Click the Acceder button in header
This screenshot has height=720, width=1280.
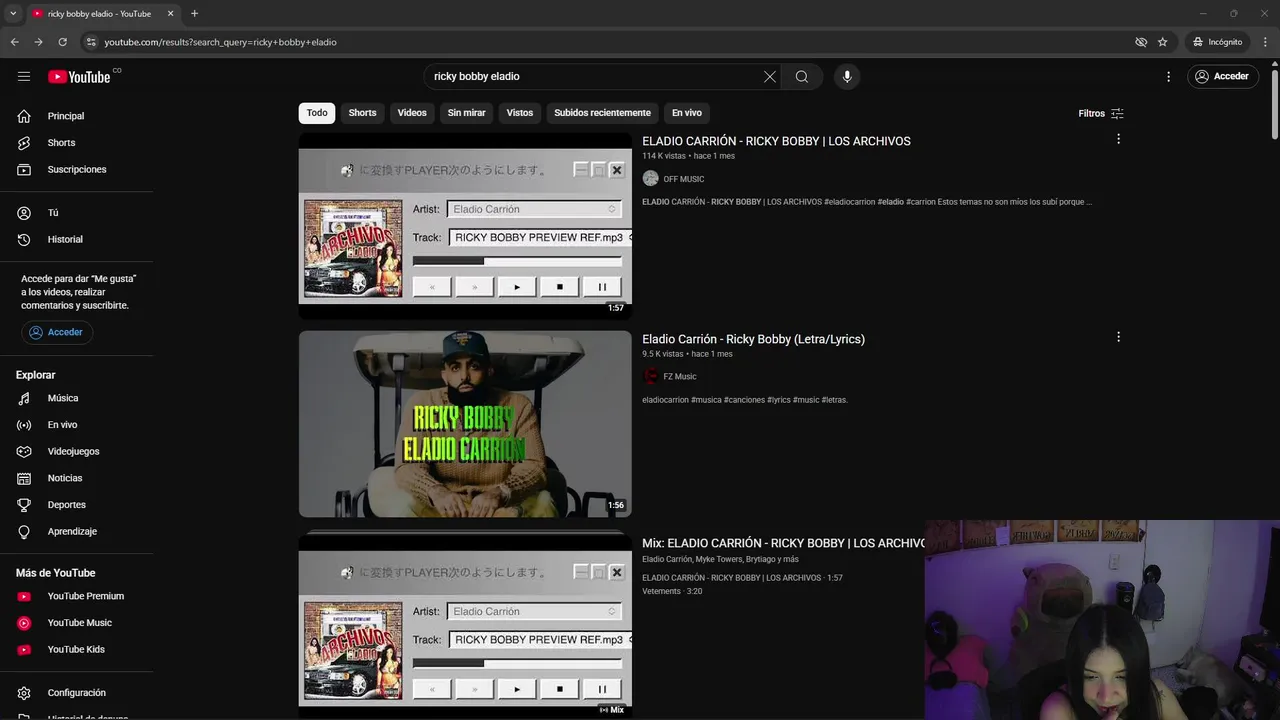1222,76
